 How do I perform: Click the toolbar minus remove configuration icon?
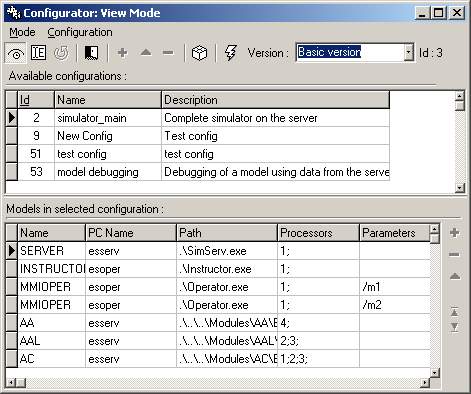click(168, 53)
